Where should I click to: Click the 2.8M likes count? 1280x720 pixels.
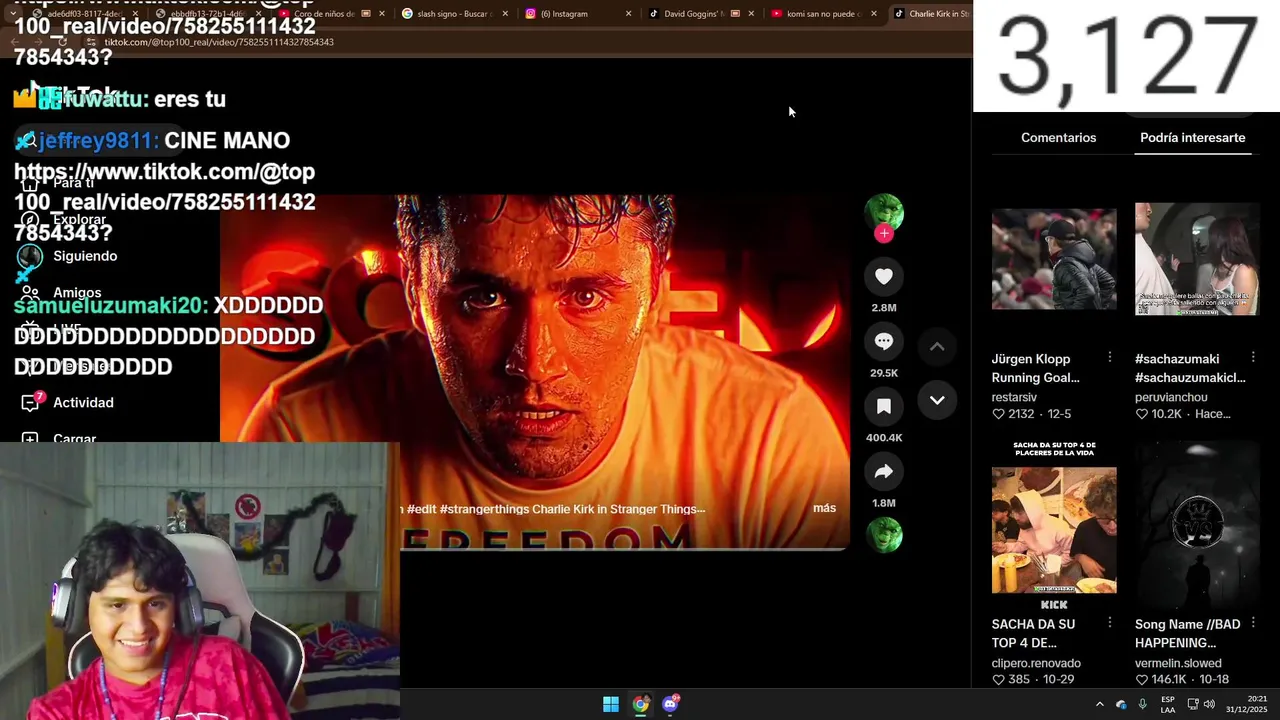tap(884, 308)
